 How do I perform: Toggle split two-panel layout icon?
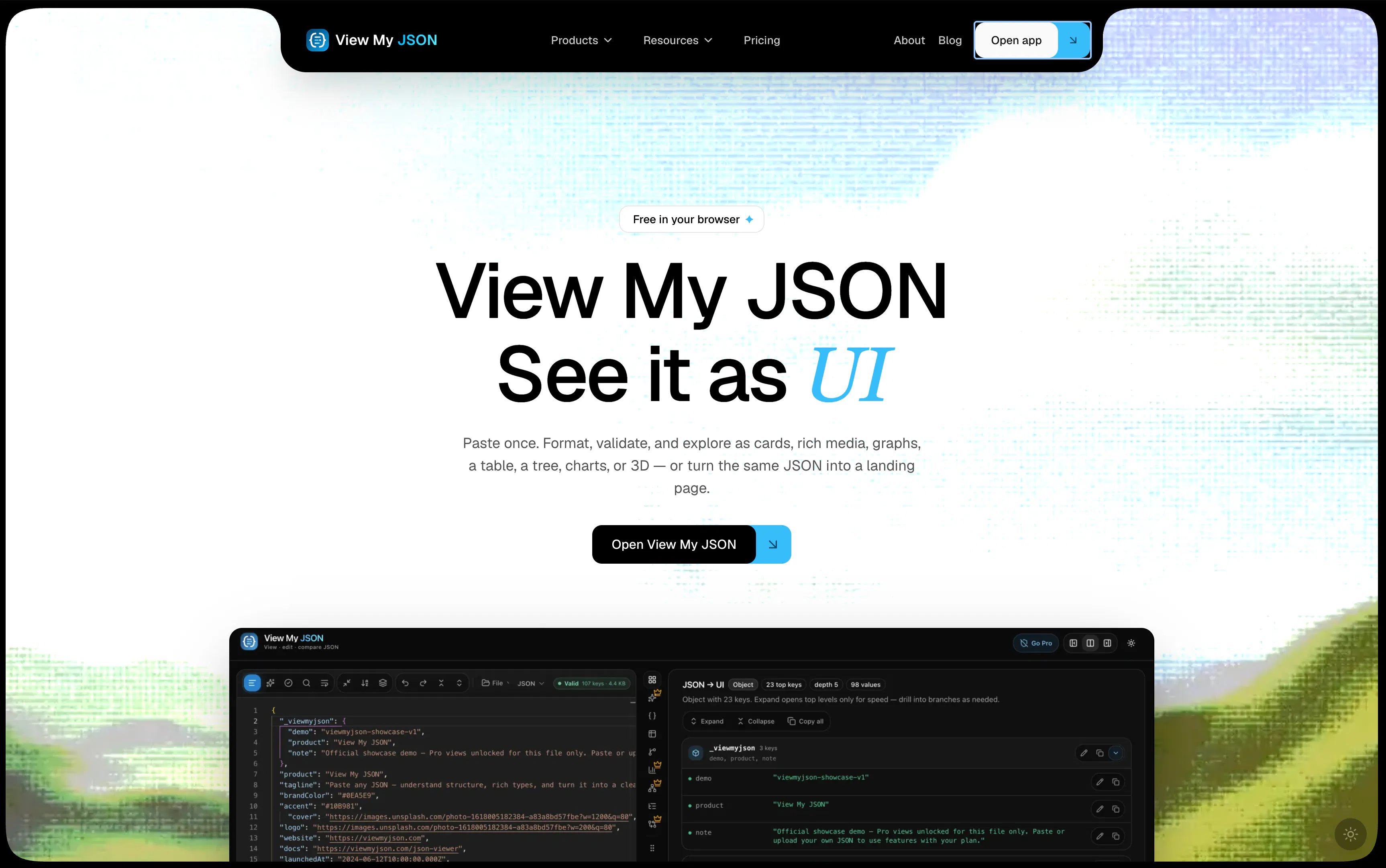(1090, 643)
